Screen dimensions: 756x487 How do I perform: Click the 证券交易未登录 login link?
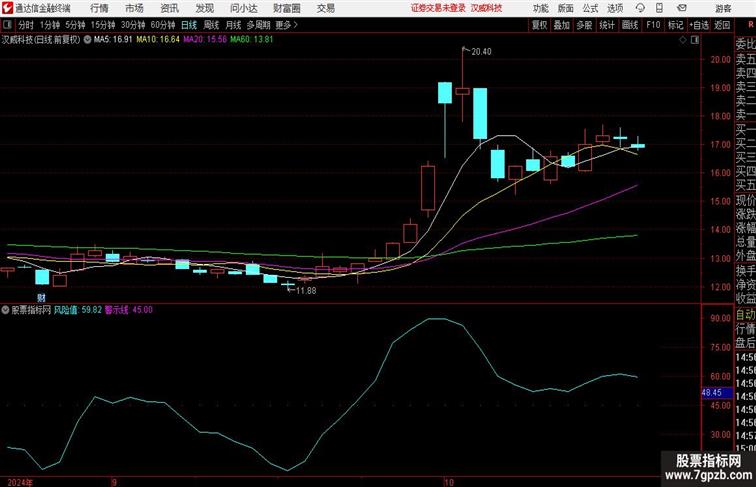pyautogui.click(x=438, y=8)
